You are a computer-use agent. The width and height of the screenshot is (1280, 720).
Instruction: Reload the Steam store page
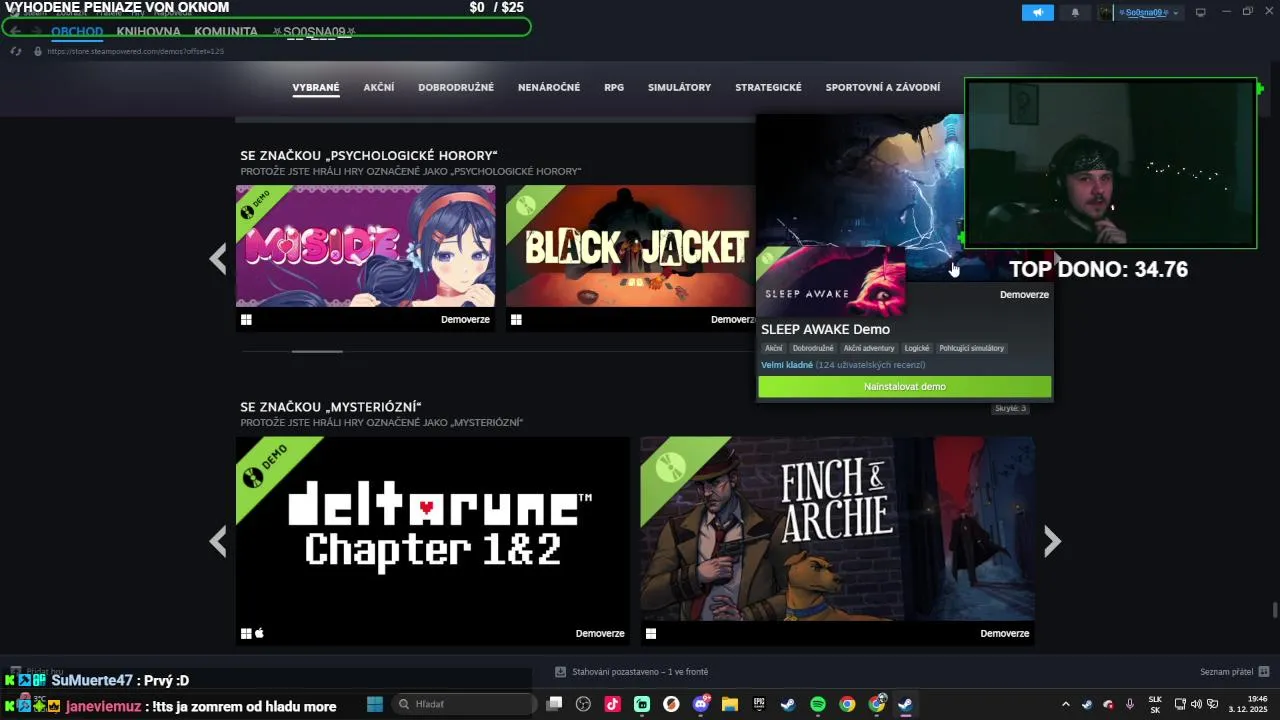tap(16, 51)
